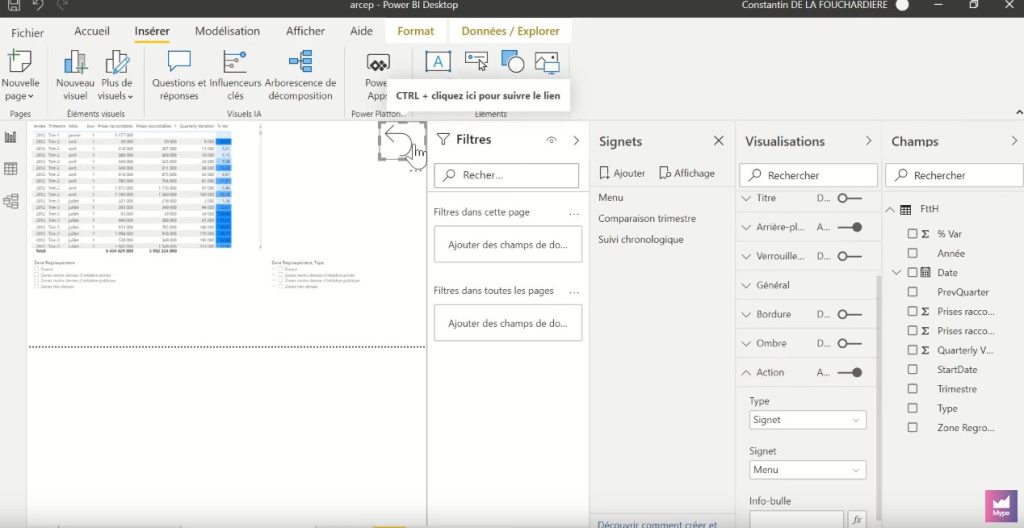The height and width of the screenshot is (528, 1024).
Task: Toggle the Ombre switch
Action: tap(850, 343)
